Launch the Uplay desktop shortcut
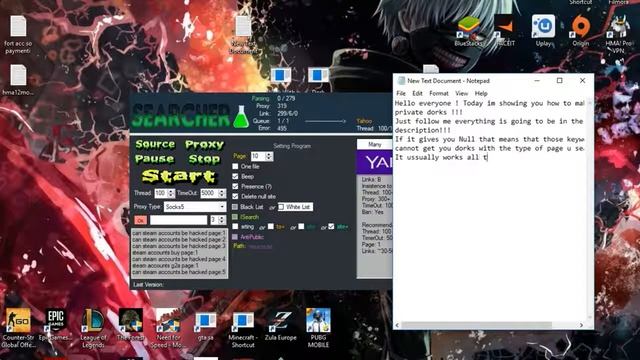Image resolution: width=640 pixels, height=360 pixels. [543, 31]
